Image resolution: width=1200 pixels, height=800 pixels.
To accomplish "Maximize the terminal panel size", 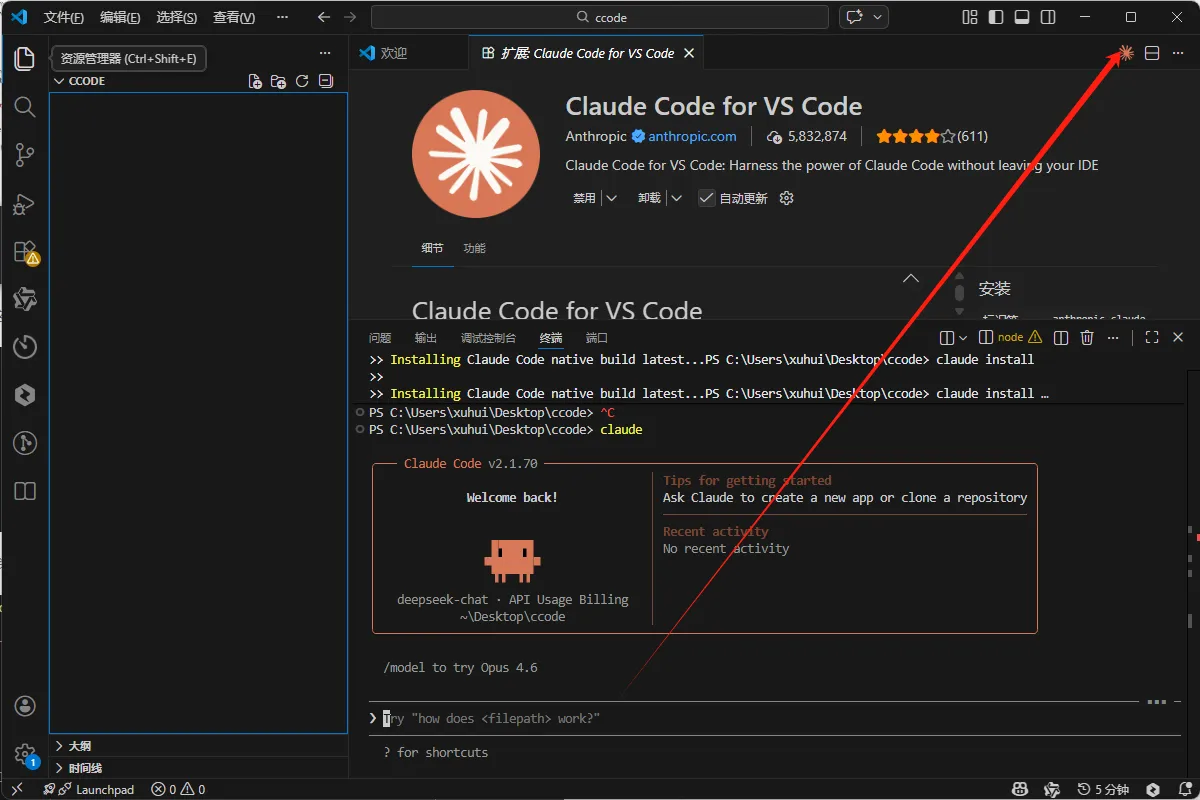I will (x=1152, y=338).
